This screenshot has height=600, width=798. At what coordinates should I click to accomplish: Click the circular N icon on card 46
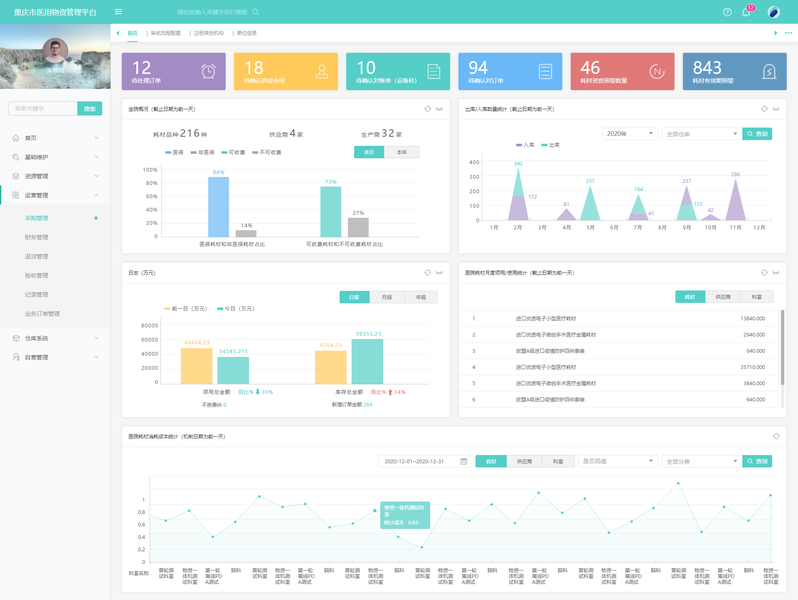pos(657,71)
